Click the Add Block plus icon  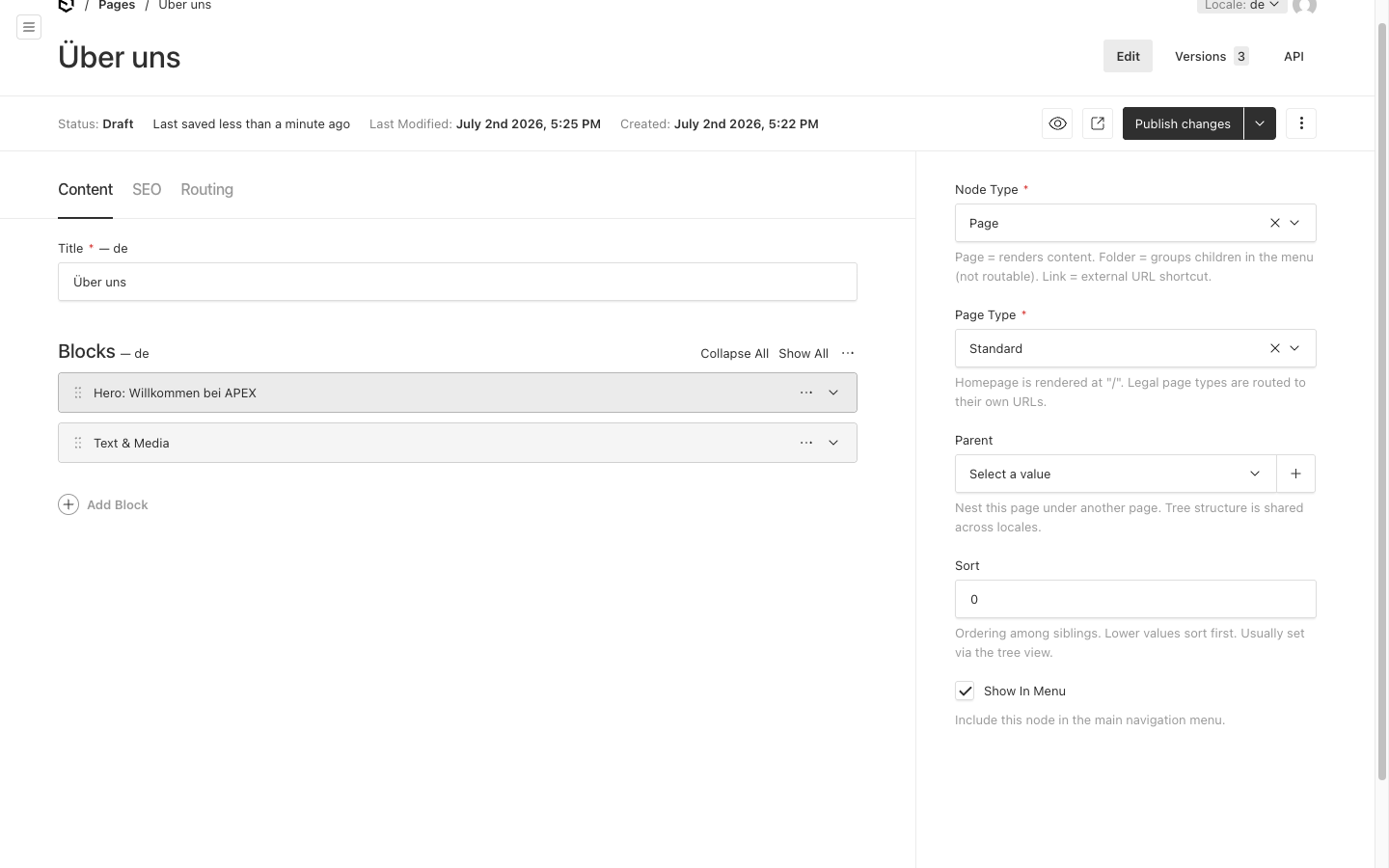(68, 504)
